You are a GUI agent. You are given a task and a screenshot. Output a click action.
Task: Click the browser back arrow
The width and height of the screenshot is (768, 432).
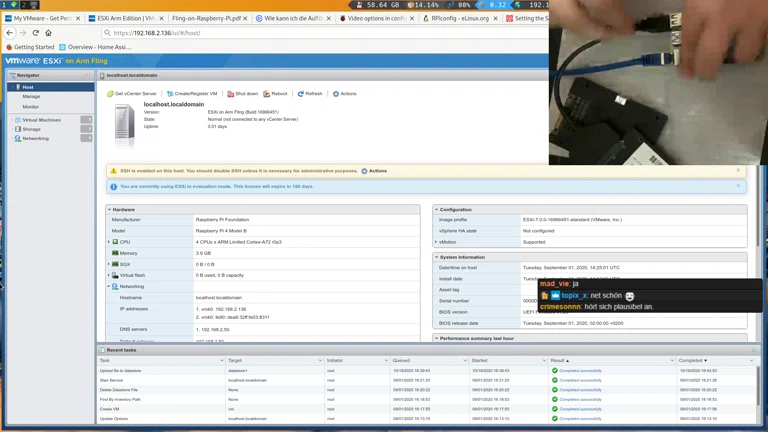(10, 33)
